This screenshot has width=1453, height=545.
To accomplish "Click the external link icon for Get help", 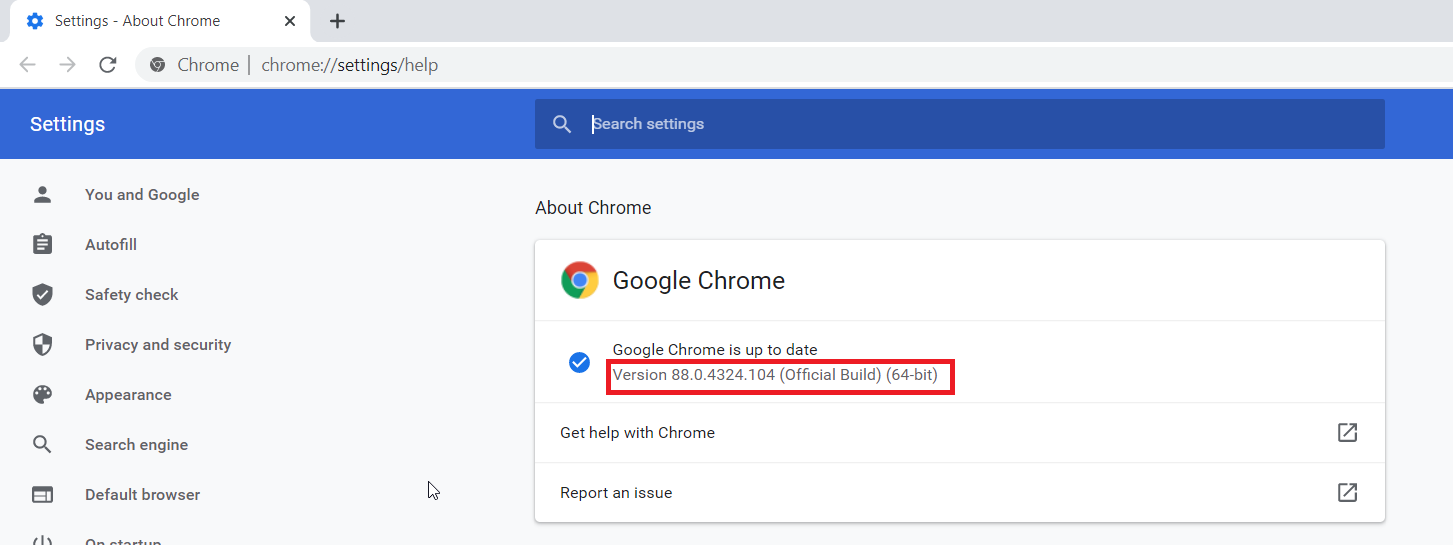I will pos(1347,433).
